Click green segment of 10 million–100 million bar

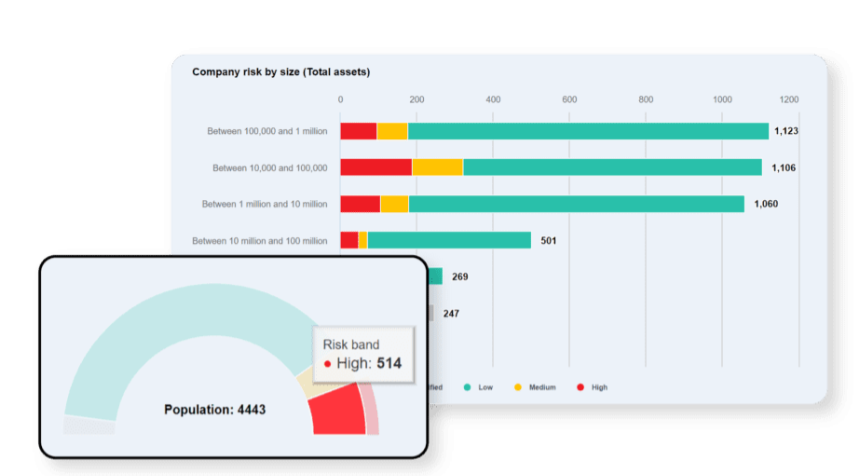click(449, 240)
